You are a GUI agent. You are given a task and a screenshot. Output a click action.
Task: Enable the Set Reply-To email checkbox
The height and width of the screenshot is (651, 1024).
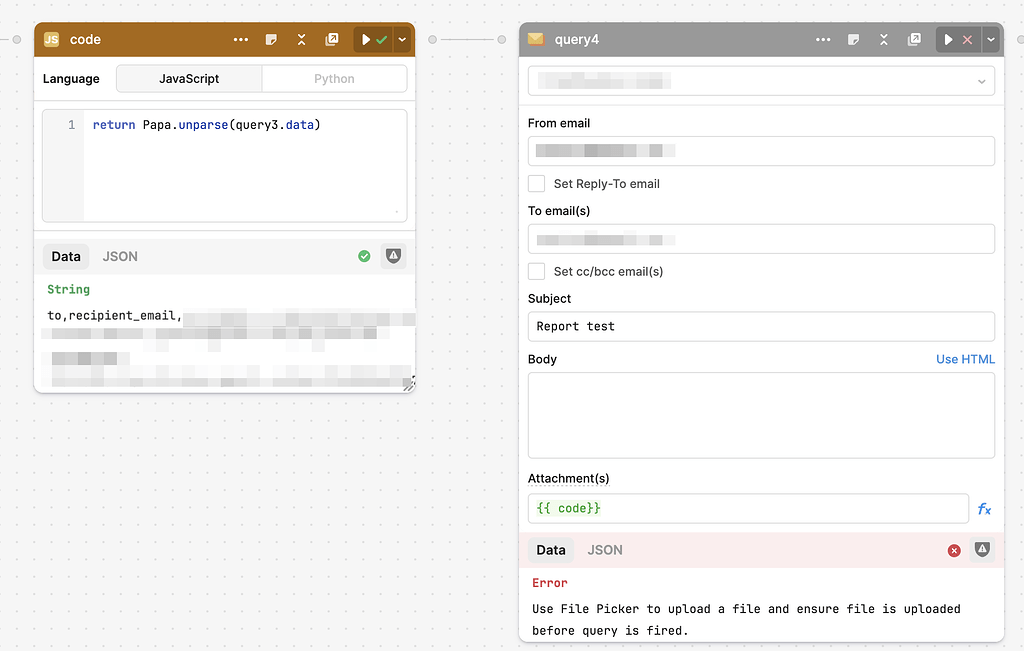[536, 183]
